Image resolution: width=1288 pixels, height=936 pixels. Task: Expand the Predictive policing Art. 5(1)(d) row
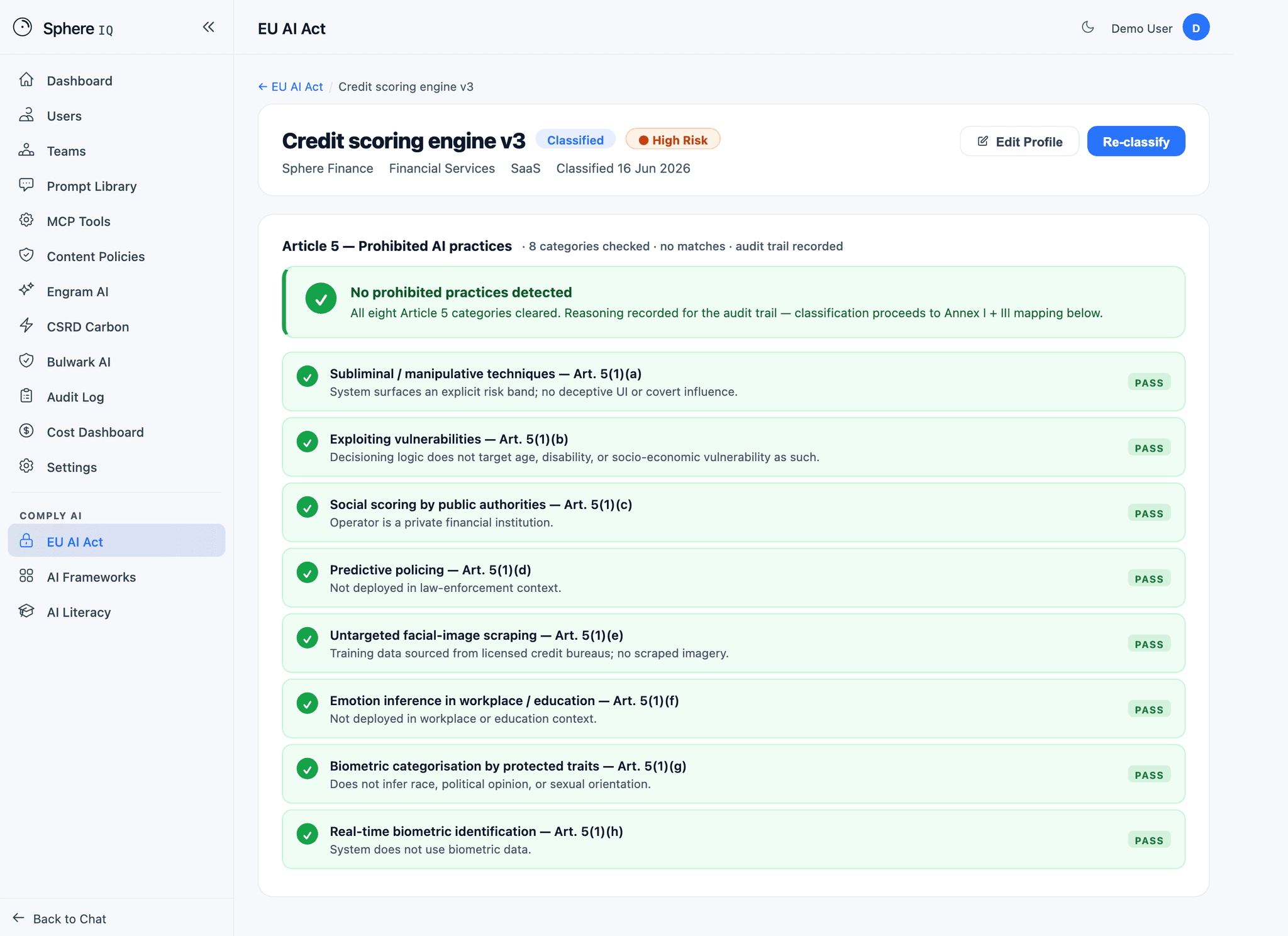(733, 578)
